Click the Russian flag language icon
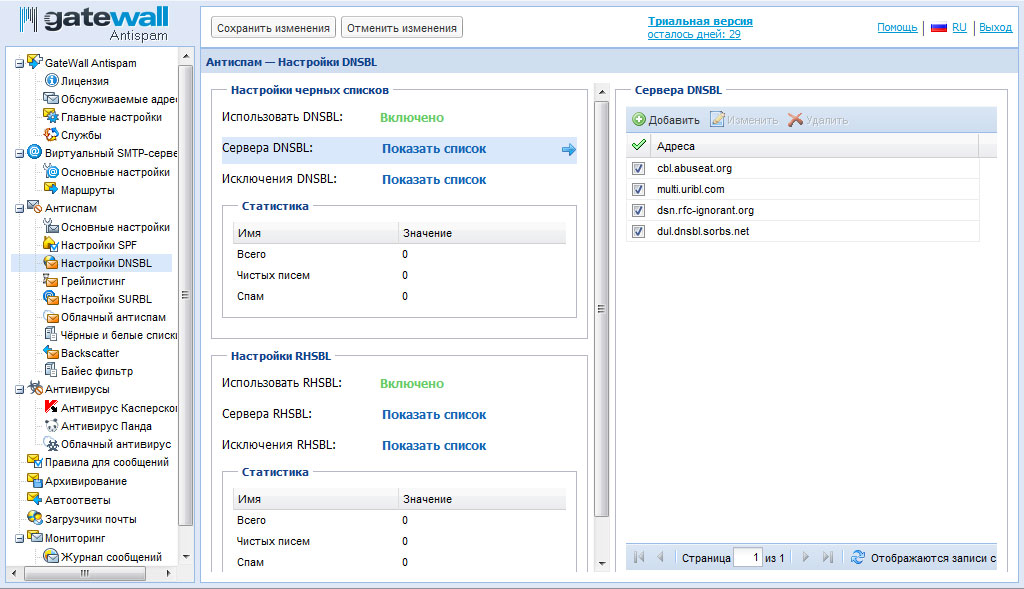 (939, 27)
